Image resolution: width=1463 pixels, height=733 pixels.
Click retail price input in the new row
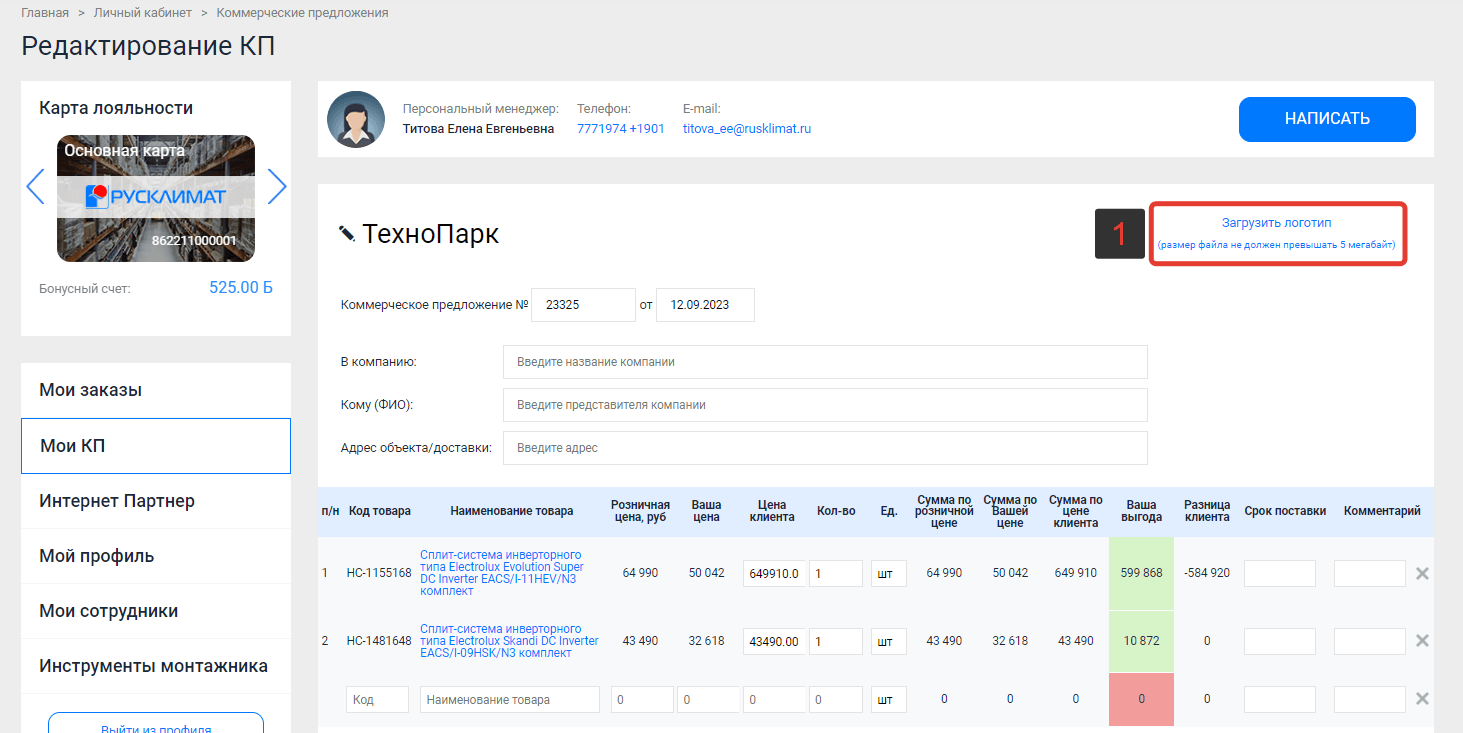click(642, 700)
